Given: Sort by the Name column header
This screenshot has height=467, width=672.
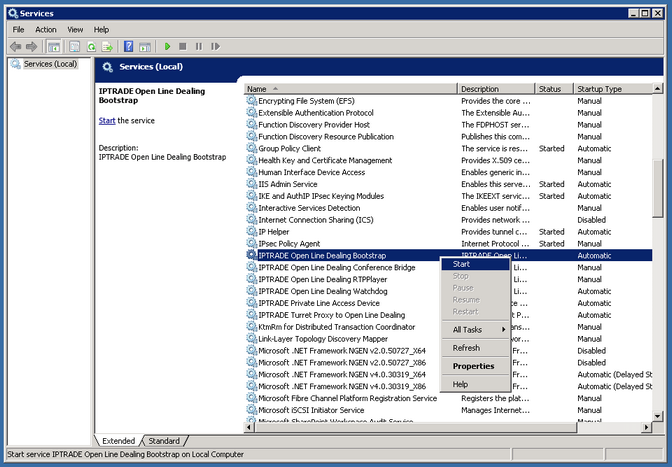Looking at the screenshot, I should click(x=351, y=89).
